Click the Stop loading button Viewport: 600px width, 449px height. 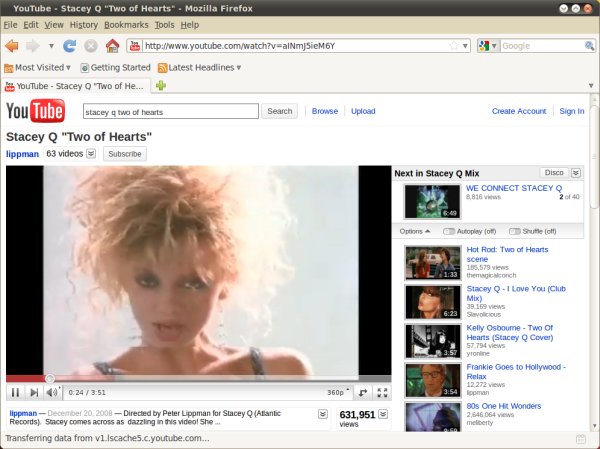(x=91, y=46)
